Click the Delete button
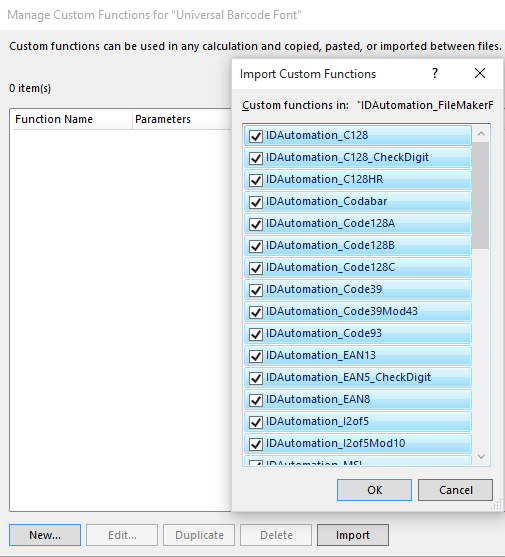The height and width of the screenshot is (557, 505). click(x=276, y=535)
